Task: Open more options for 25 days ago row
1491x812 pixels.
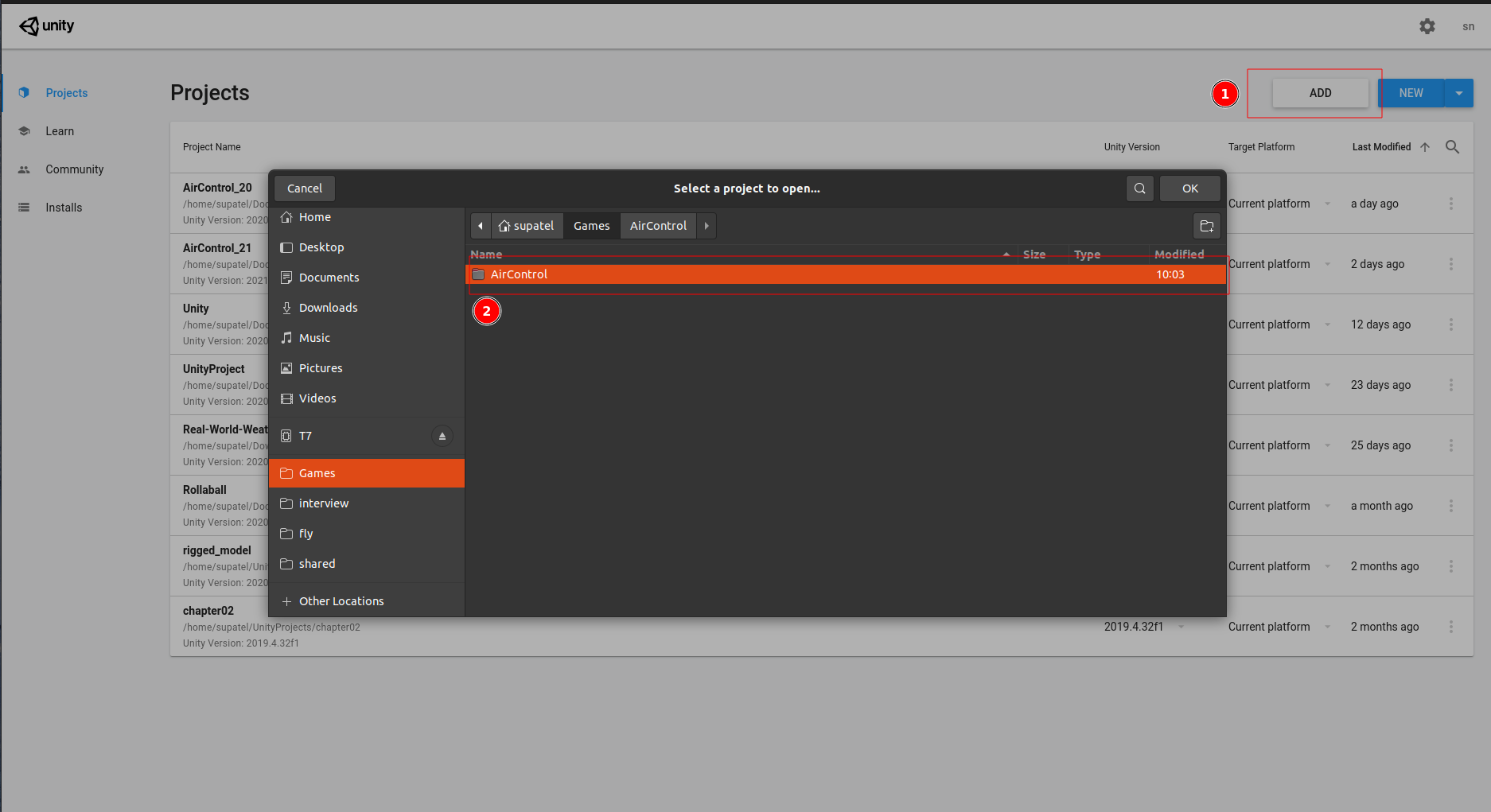Action: pos(1451,445)
